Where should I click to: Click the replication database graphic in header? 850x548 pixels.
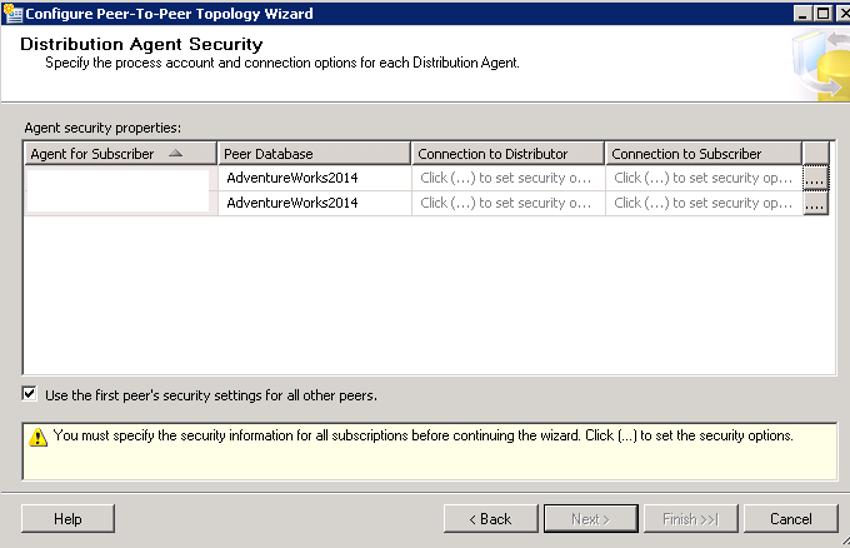click(x=821, y=64)
